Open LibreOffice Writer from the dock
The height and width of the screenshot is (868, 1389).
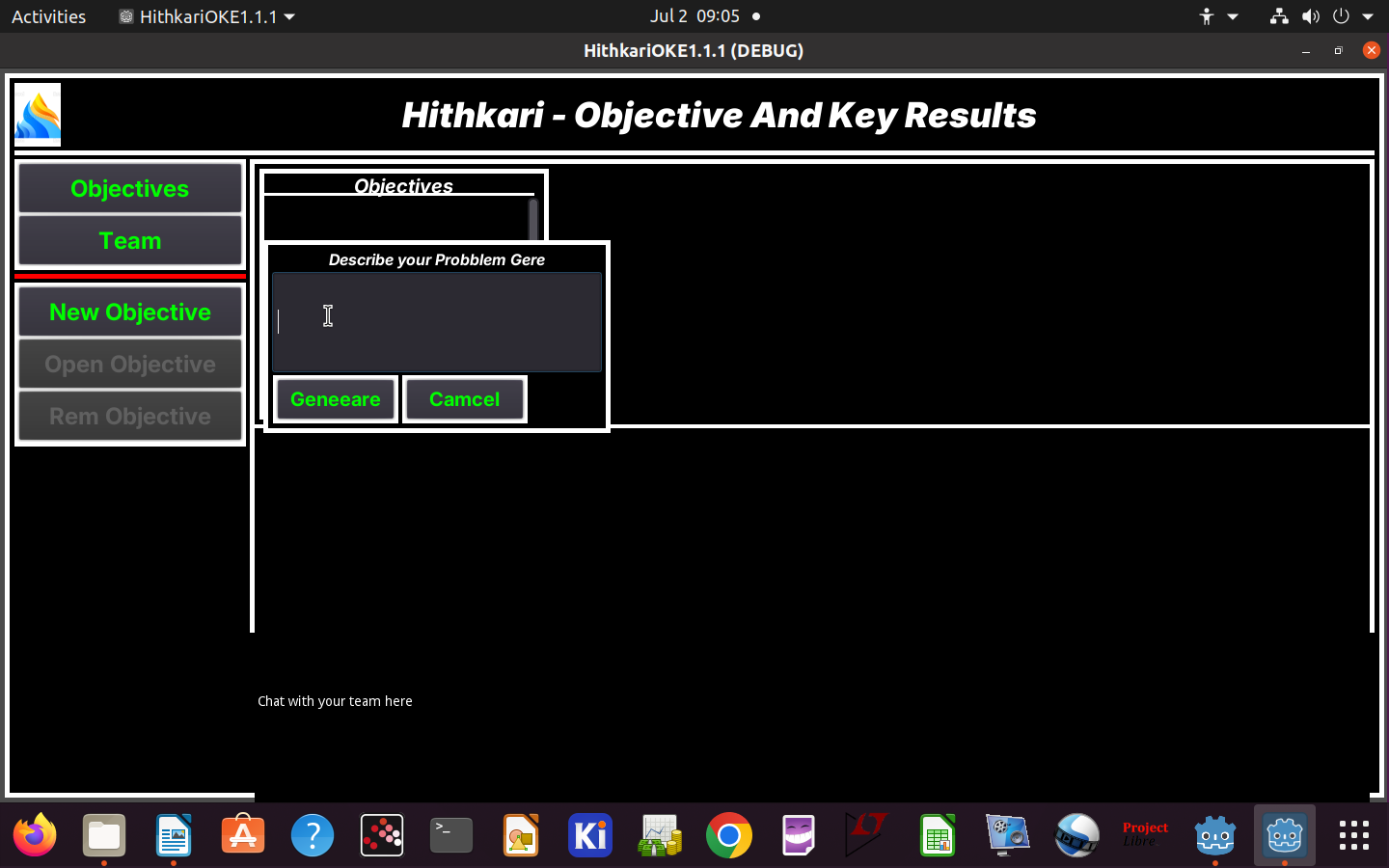coord(174,835)
